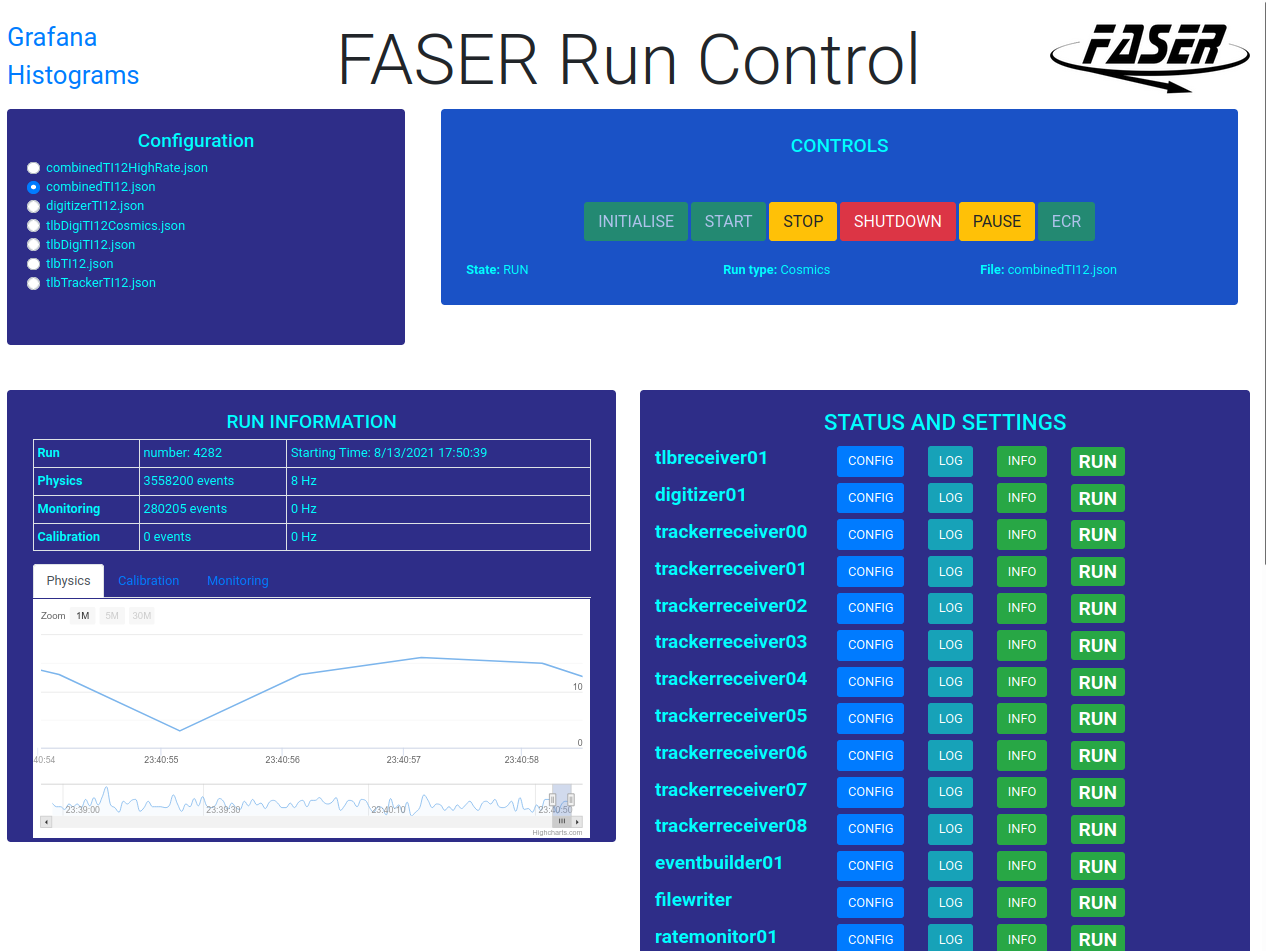The image size is (1266, 951).
Task: Switch to the Monitoring chart tab
Action: (x=237, y=581)
